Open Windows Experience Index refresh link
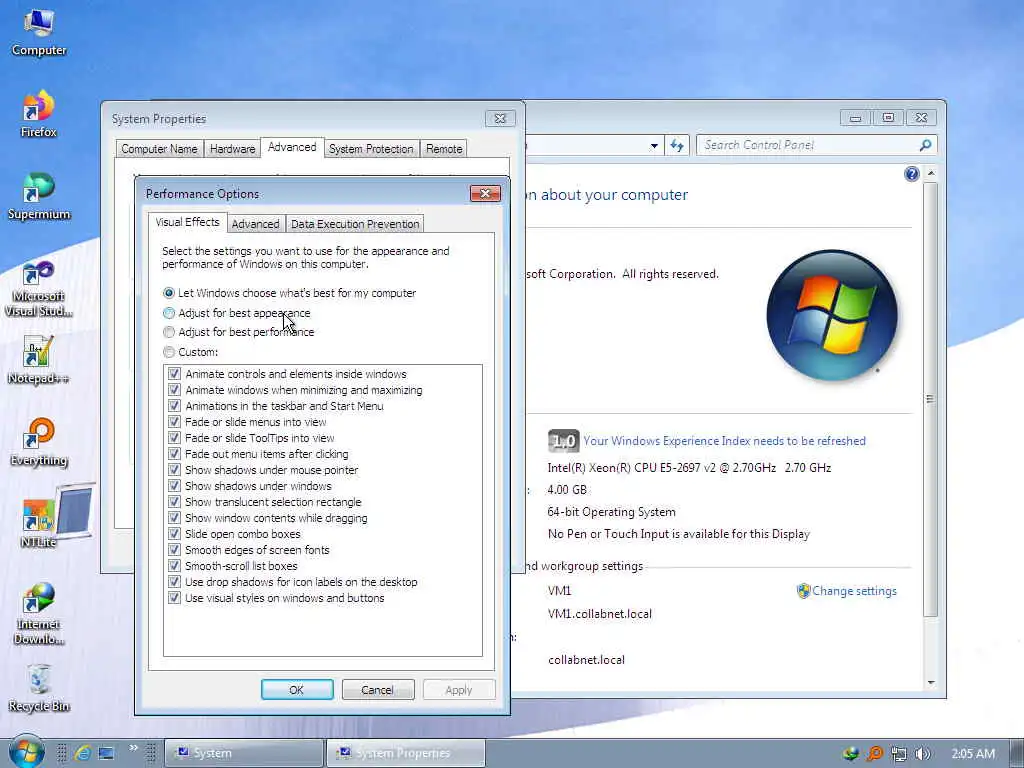This screenshot has width=1024, height=768. (724, 441)
